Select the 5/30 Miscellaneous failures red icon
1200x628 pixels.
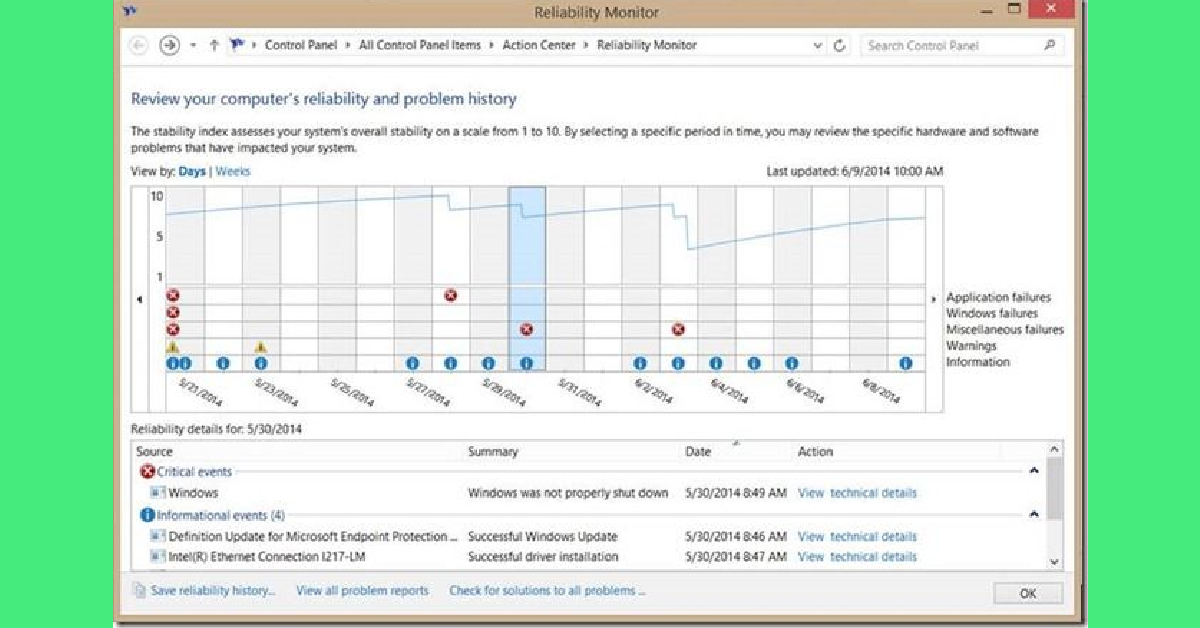[527, 329]
